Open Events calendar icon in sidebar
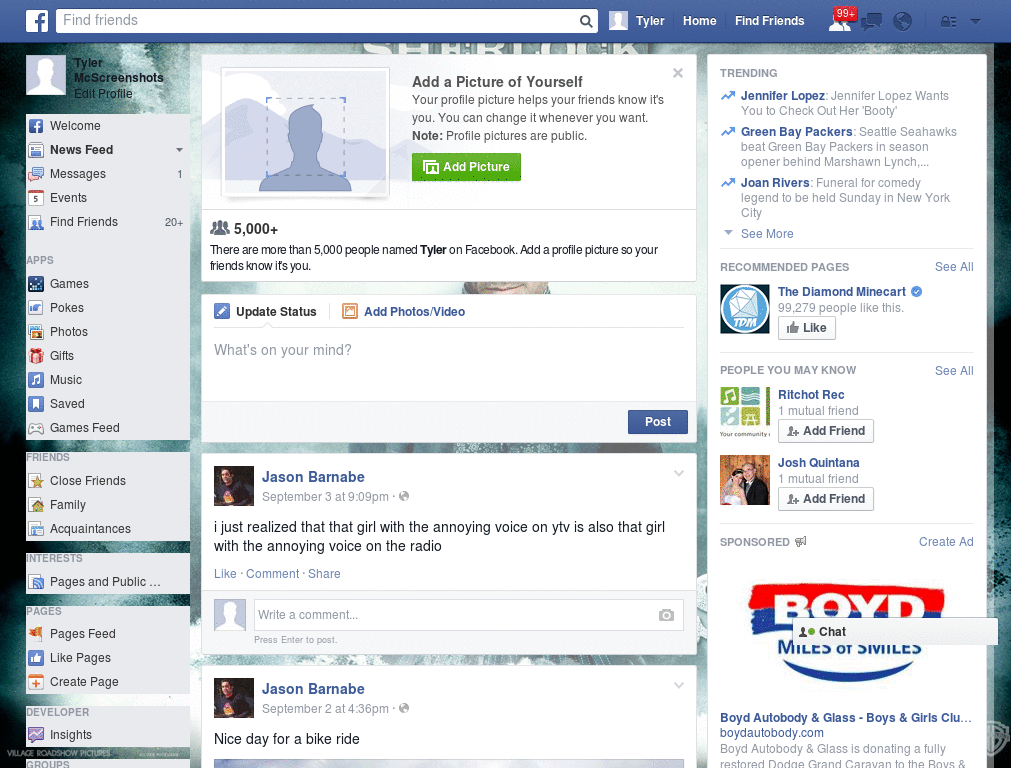Image resolution: width=1024 pixels, height=768 pixels. click(36, 199)
